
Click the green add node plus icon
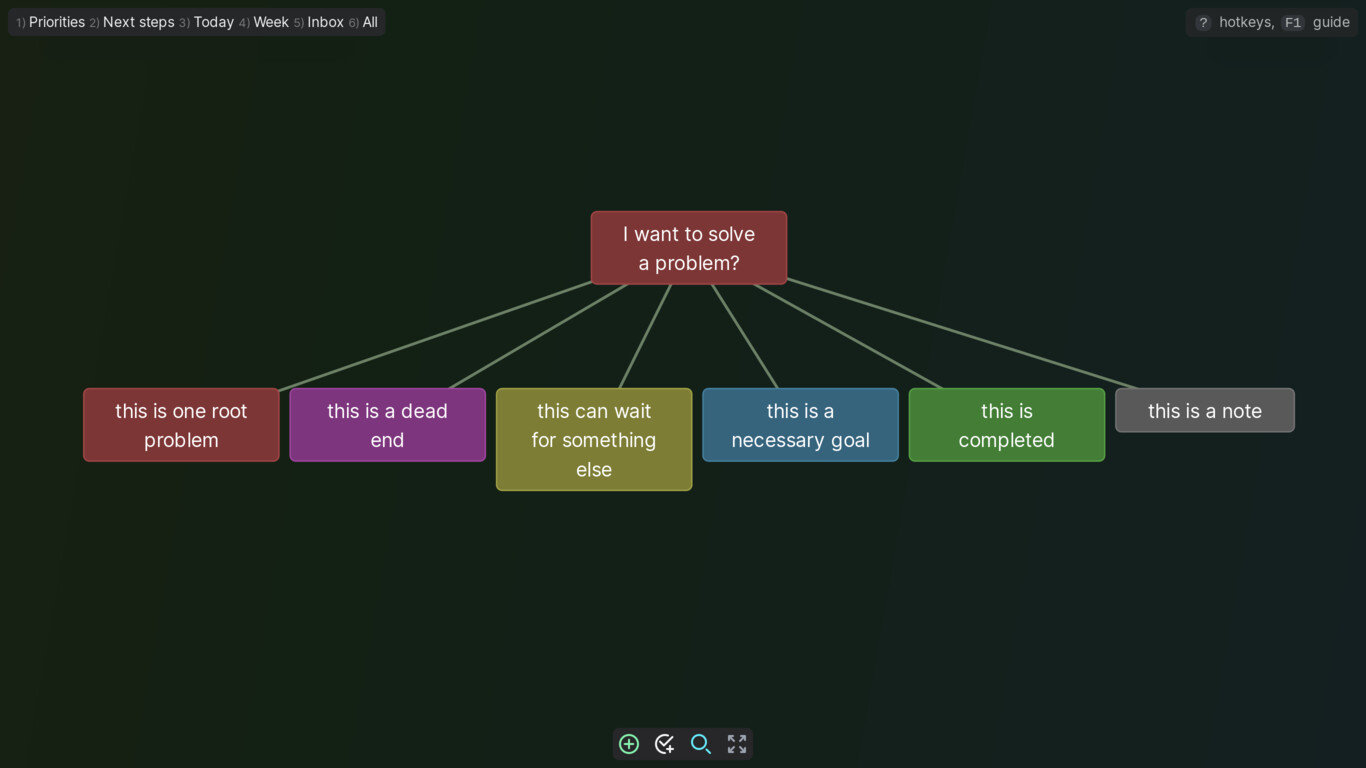point(629,744)
